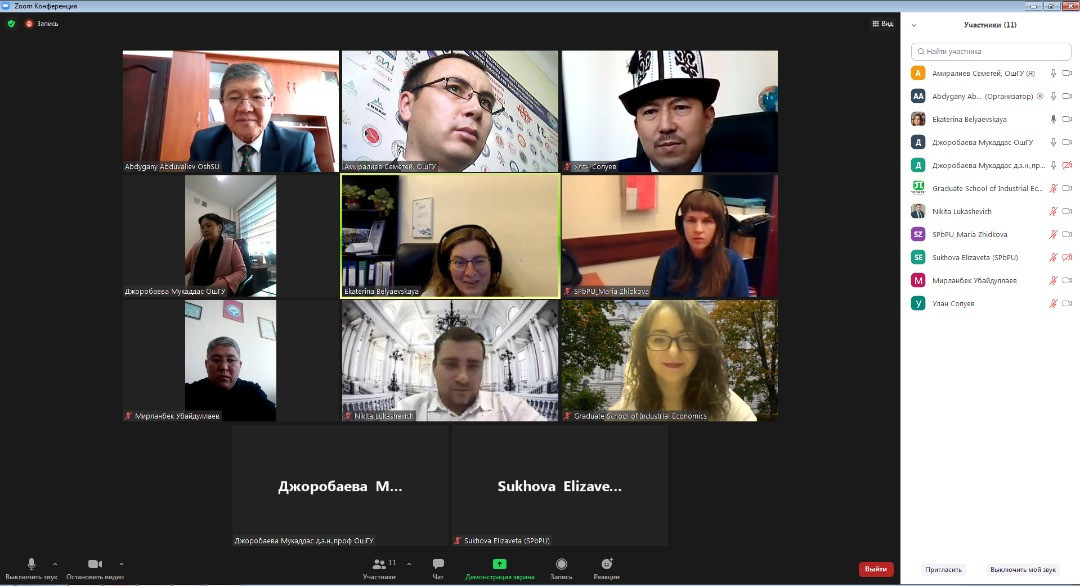Select the Abdygany Abduvaliev OshSU video tile
This screenshot has height=586, width=1080.
point(231,111)
